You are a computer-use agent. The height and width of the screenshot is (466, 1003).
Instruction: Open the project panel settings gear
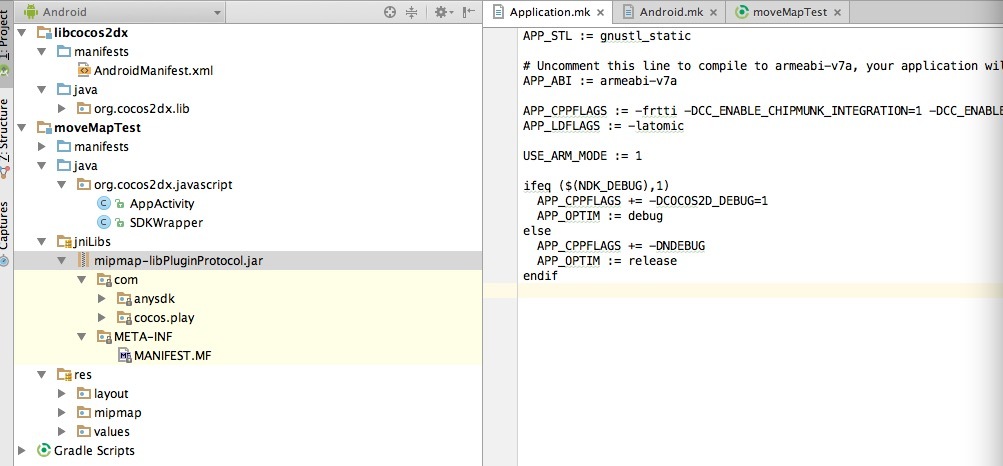pos(443,12)
